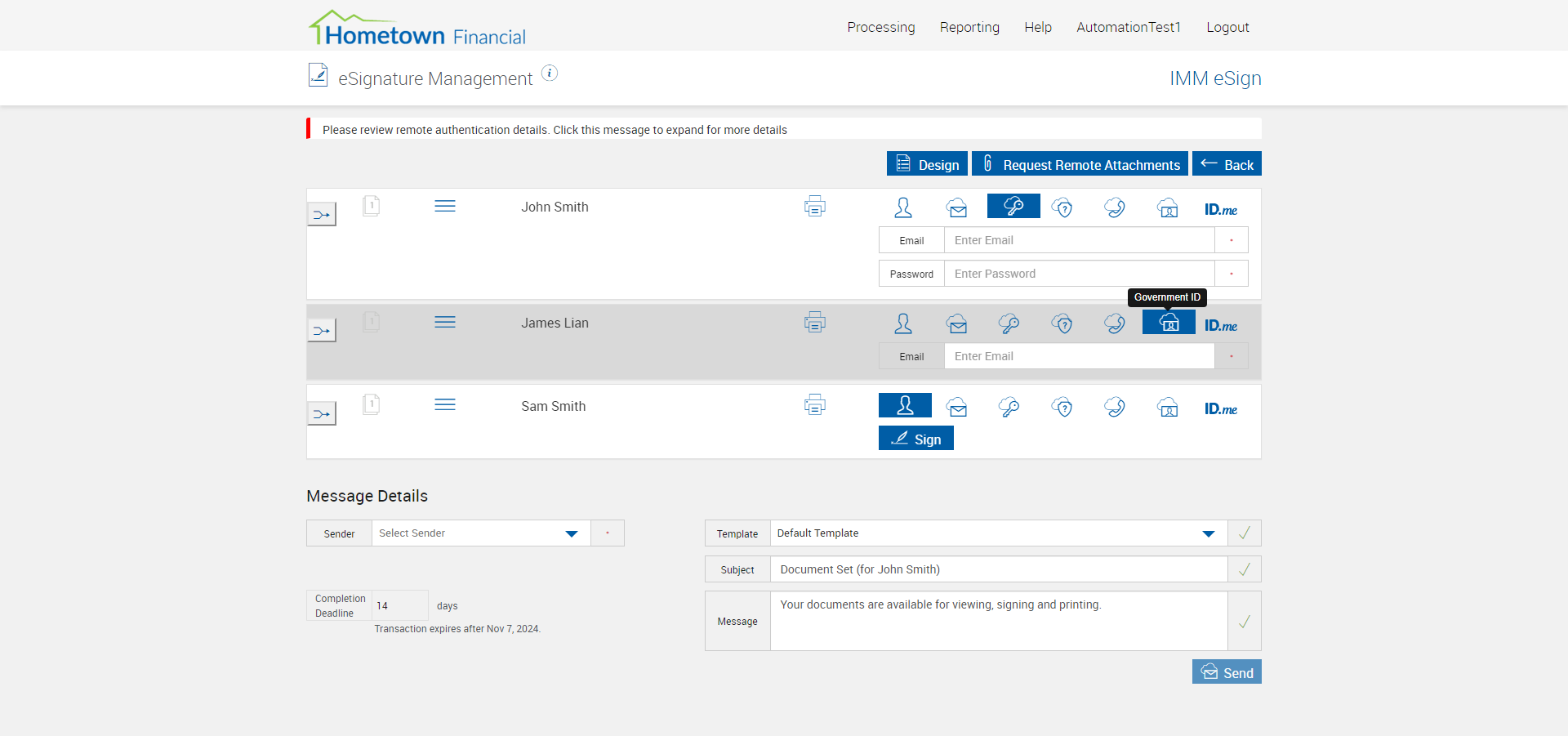This screenshot has width=1568, height=736.
Task: Click the Request Remote Attachments button
Action: click(x=1080, y=164)
